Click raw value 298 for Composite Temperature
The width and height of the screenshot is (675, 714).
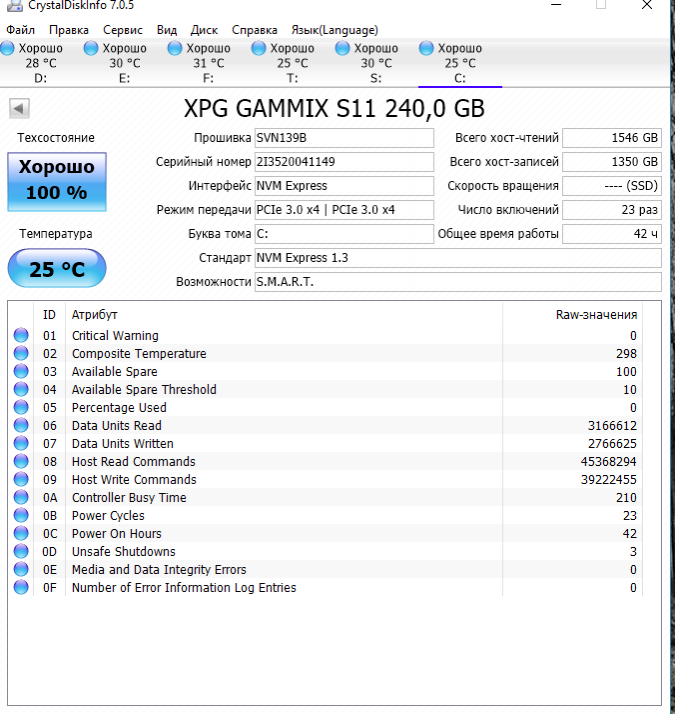(626, 353)
